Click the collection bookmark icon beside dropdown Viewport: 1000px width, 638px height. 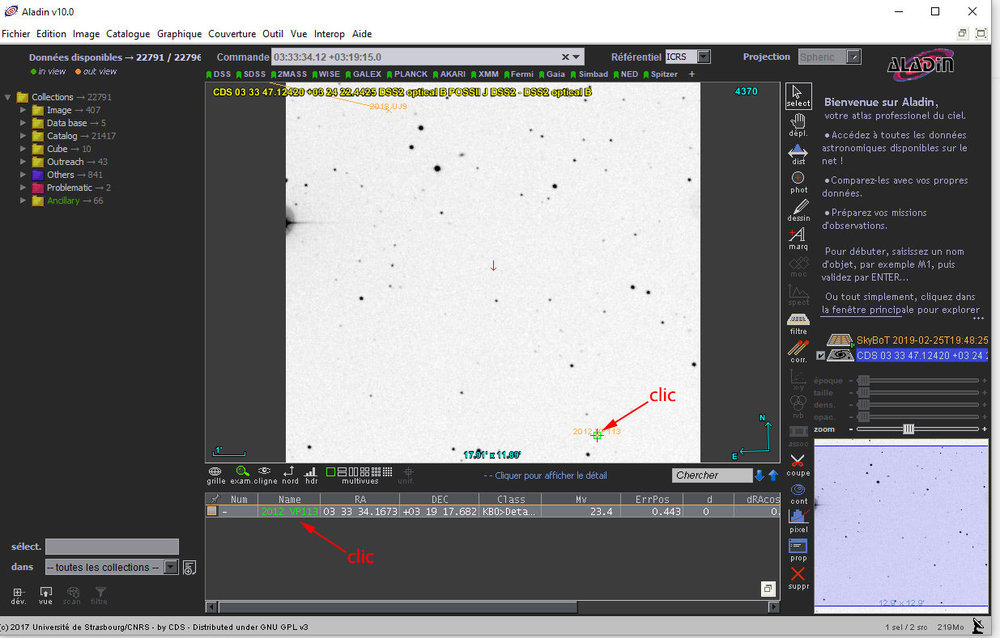point(189,568)
